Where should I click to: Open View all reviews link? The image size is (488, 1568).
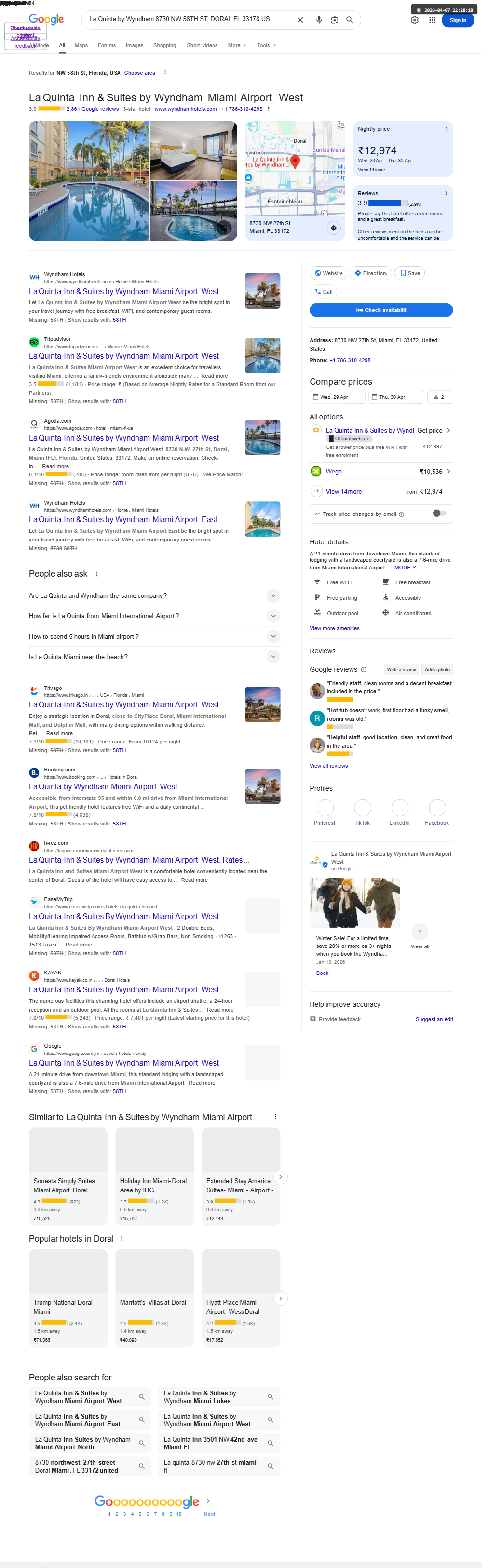[328, 765]
